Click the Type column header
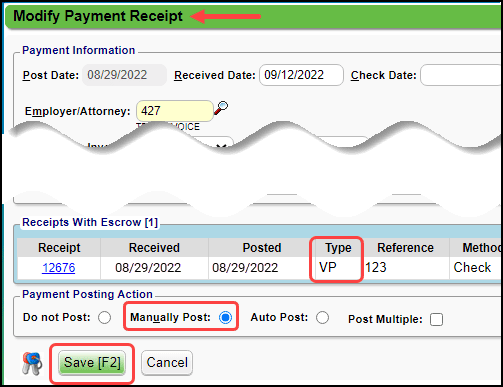503x387 pixels. (338, 248)
